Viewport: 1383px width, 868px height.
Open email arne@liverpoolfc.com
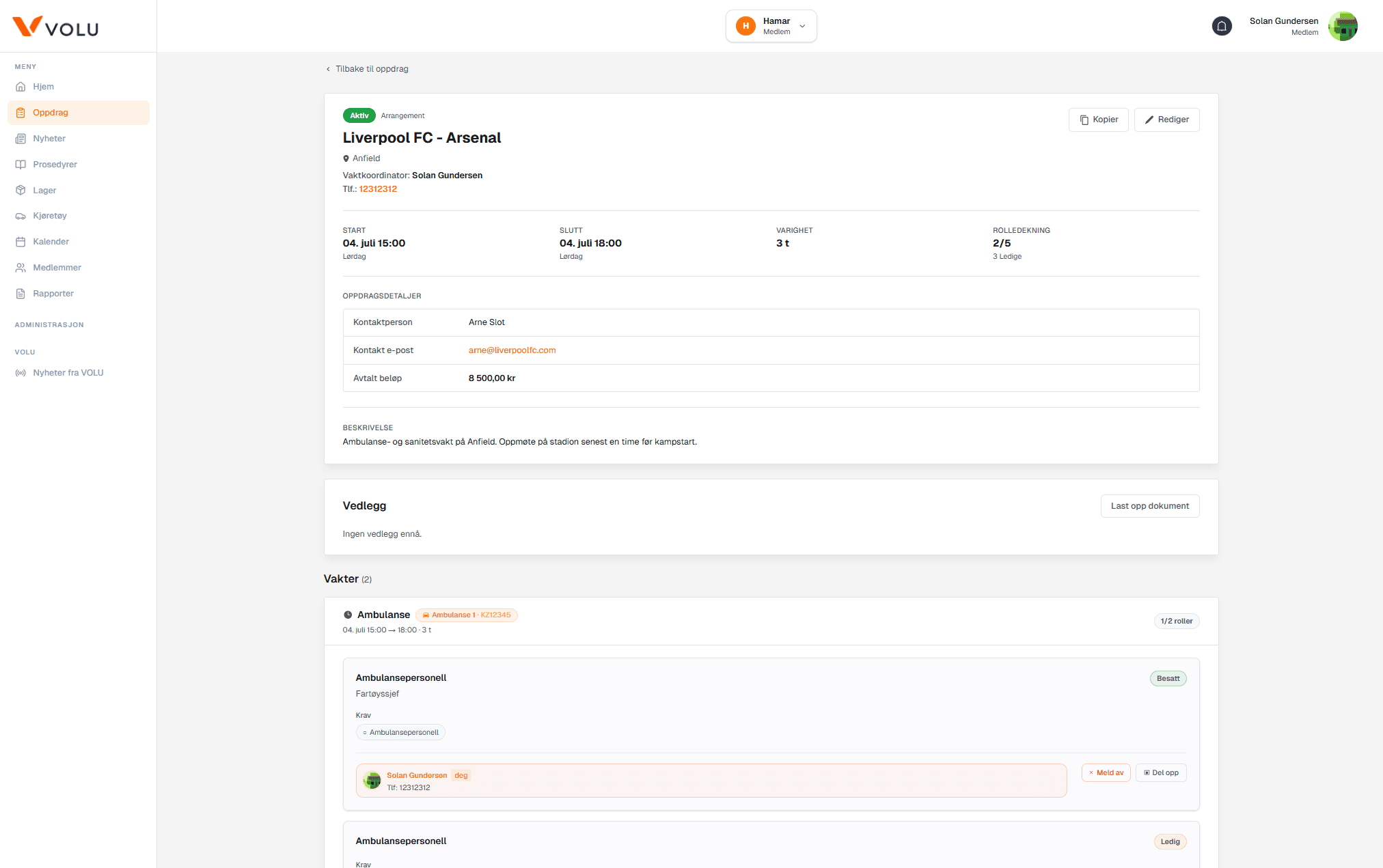pos(512,350)
